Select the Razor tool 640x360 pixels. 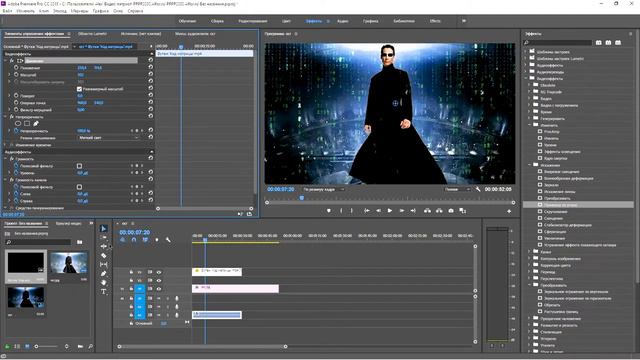click(x=104, y=256)
